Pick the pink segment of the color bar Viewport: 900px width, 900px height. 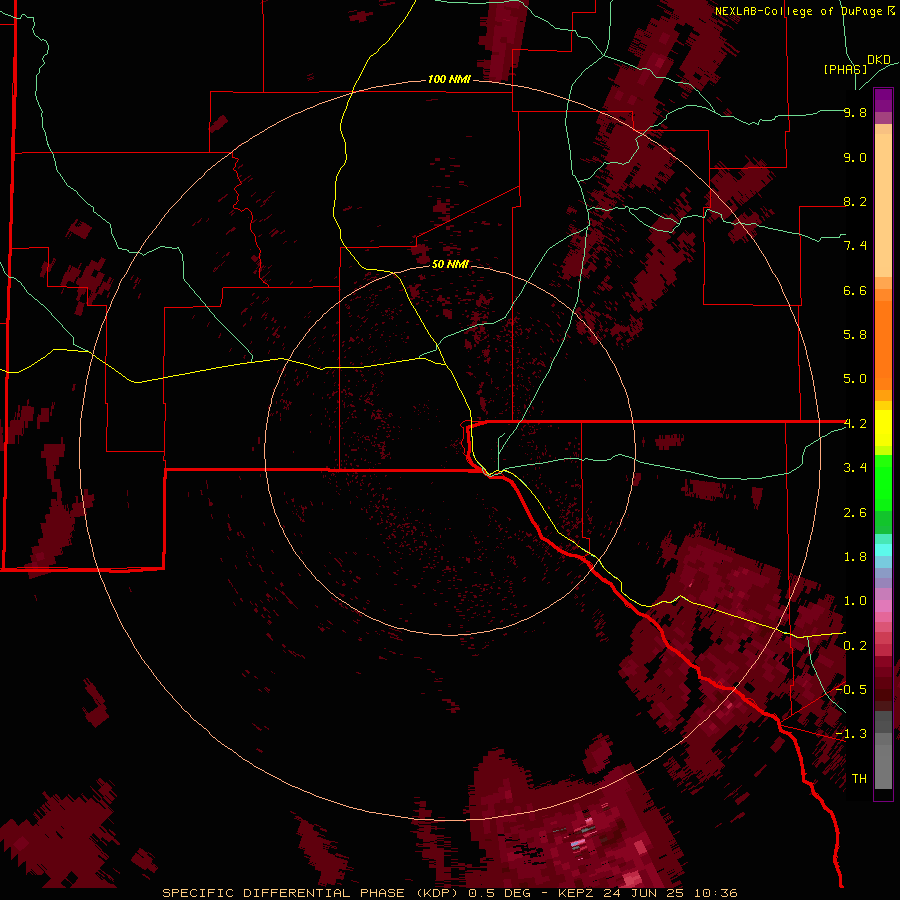click(883, 606)
